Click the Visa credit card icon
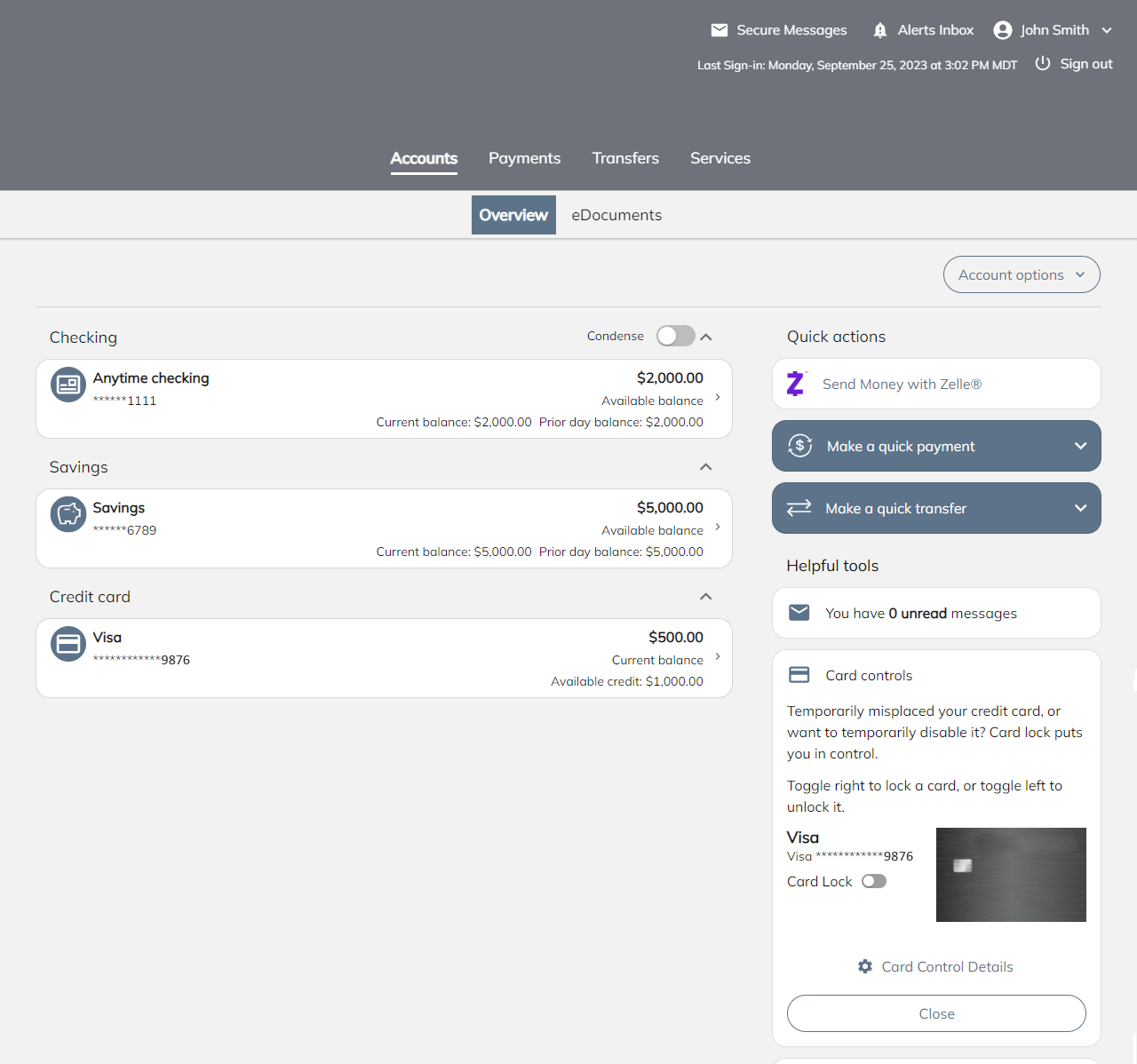The image size is (1137, 1064). (x=68, y=644)
